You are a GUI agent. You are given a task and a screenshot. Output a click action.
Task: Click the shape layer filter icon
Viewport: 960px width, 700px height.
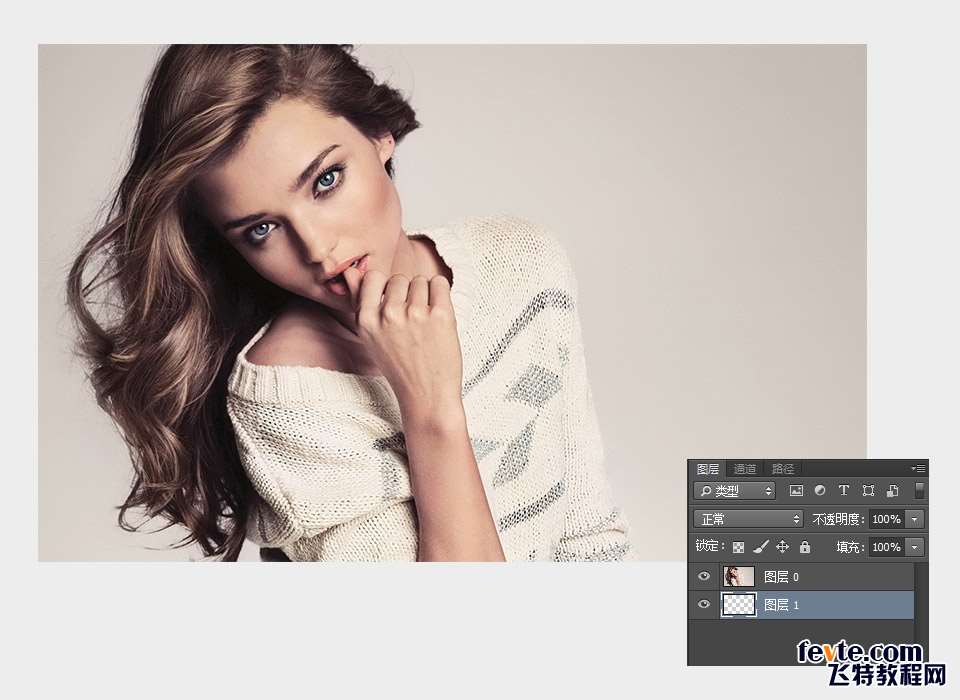868,491
